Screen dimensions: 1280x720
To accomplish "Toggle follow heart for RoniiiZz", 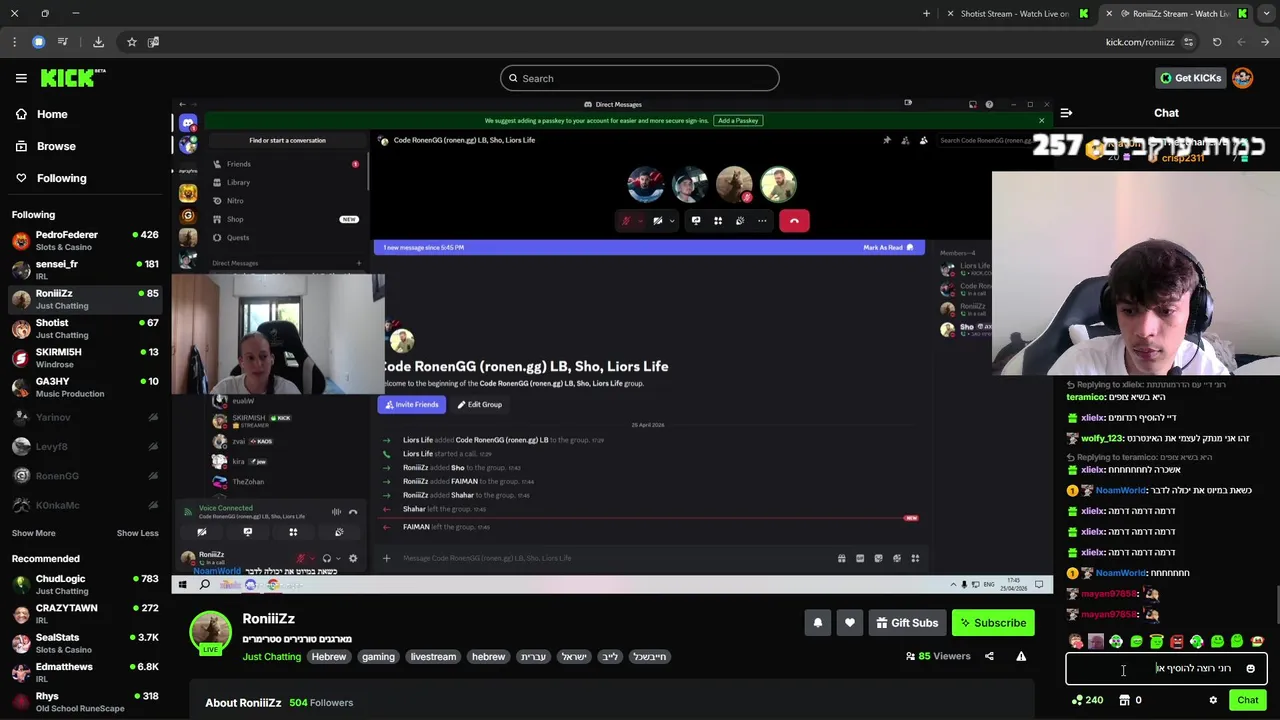I will 850,623.
